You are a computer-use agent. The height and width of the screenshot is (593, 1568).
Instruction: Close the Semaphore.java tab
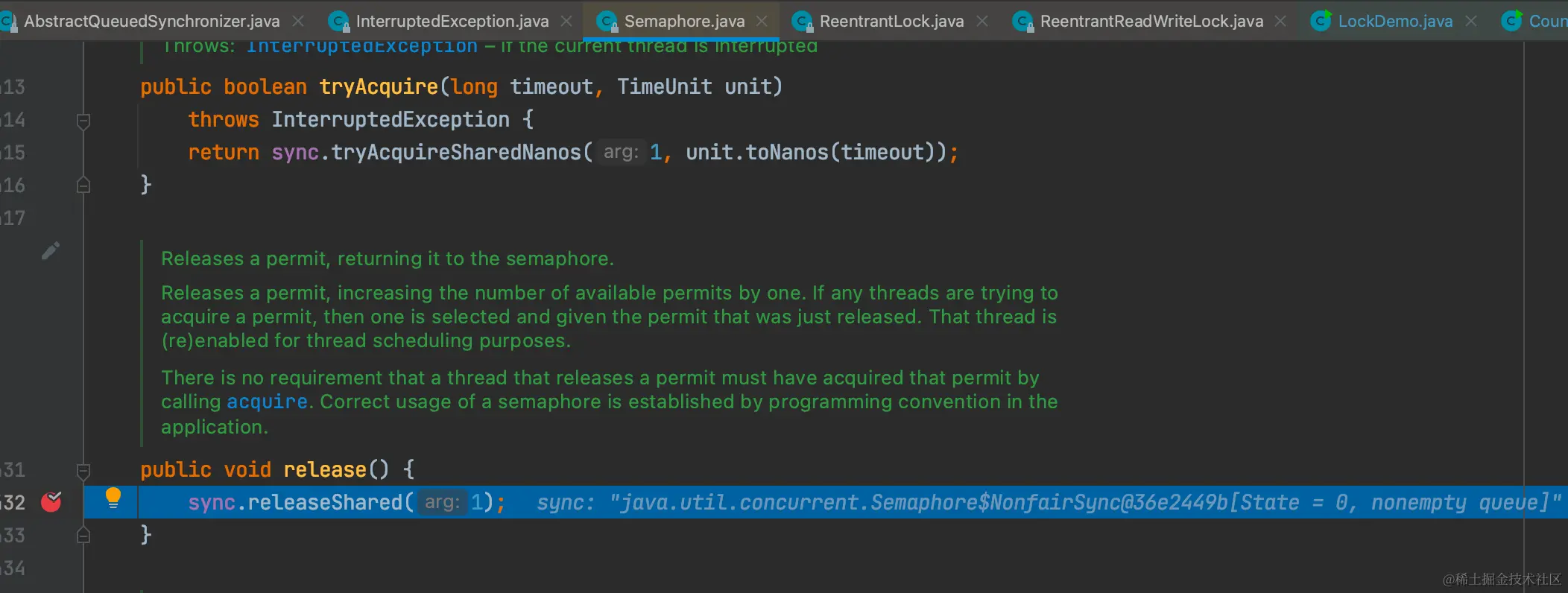[x=762, y=21]
